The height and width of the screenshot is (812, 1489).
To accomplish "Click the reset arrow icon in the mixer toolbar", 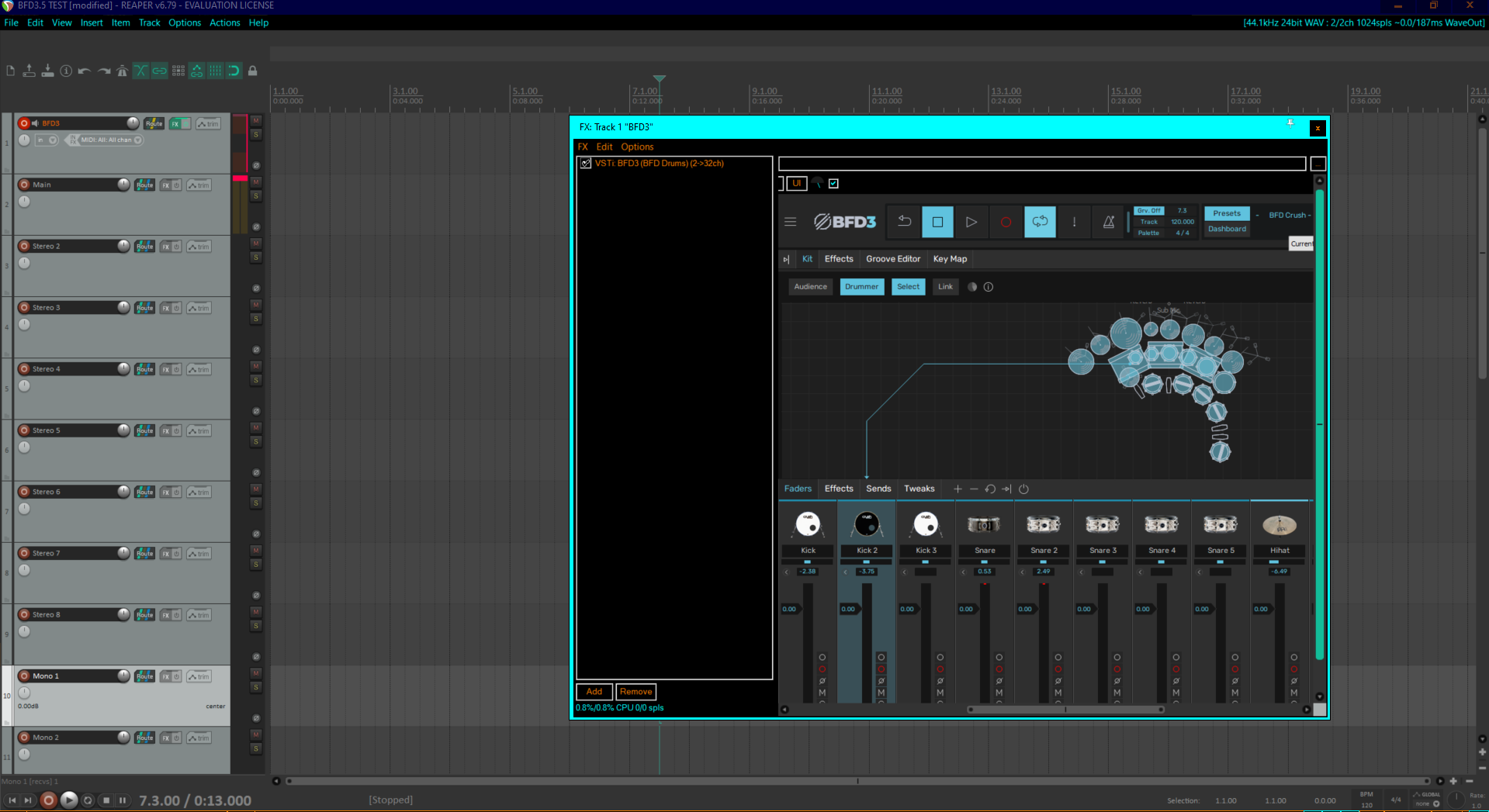I will point(990,489).
